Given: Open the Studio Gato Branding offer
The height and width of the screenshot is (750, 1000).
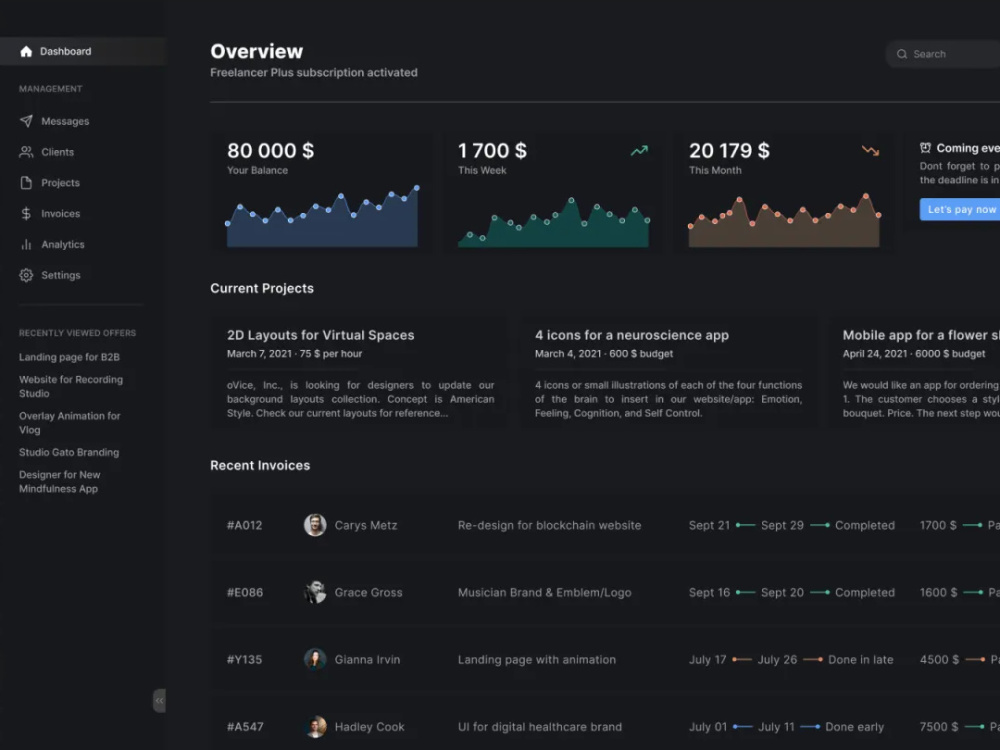Looking at the screenshot, I should [69, 452].
